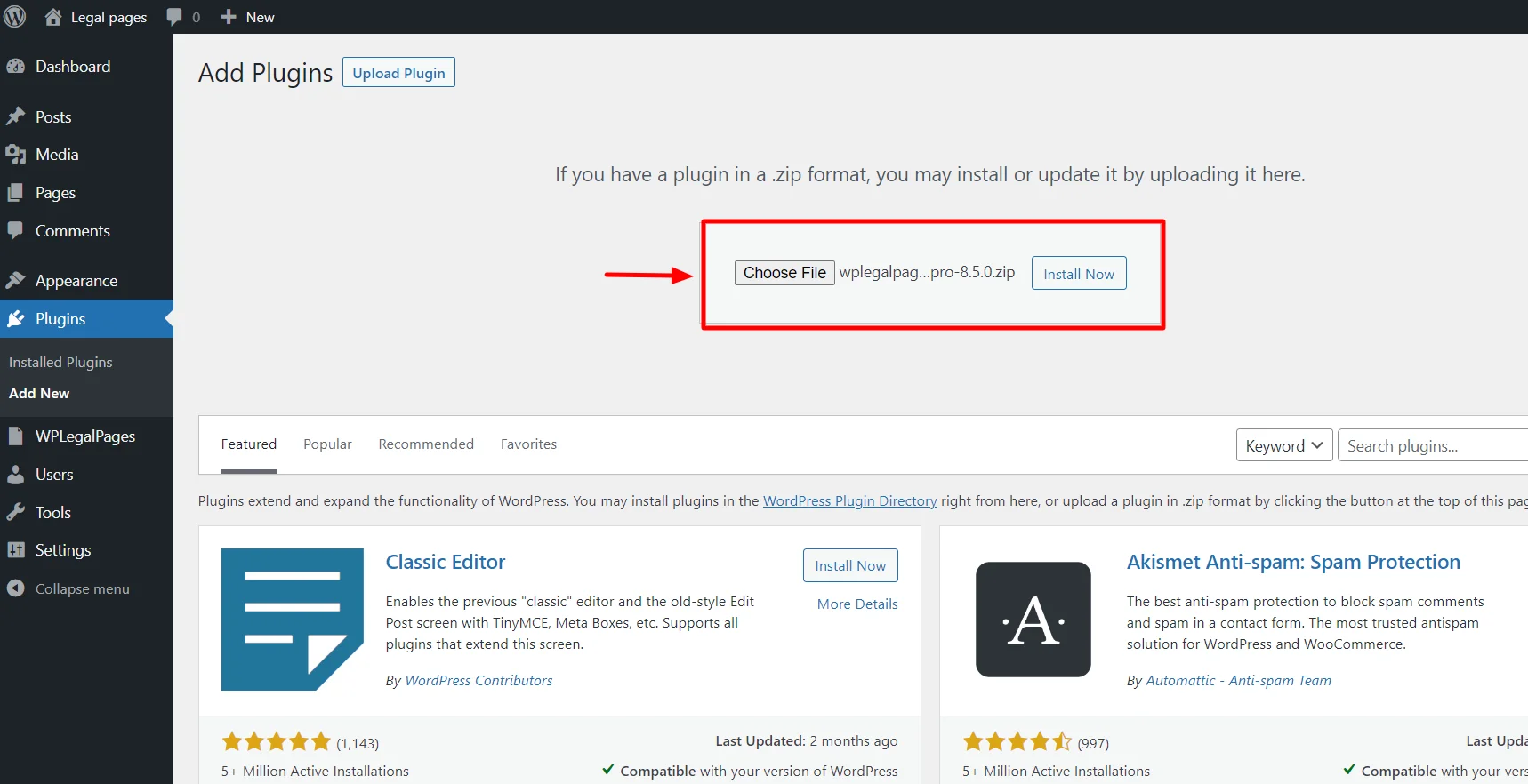Open Installed Plugins submenu item
Screen dimensions: 1528x784
pyautogui.click(x=60, y=363)
